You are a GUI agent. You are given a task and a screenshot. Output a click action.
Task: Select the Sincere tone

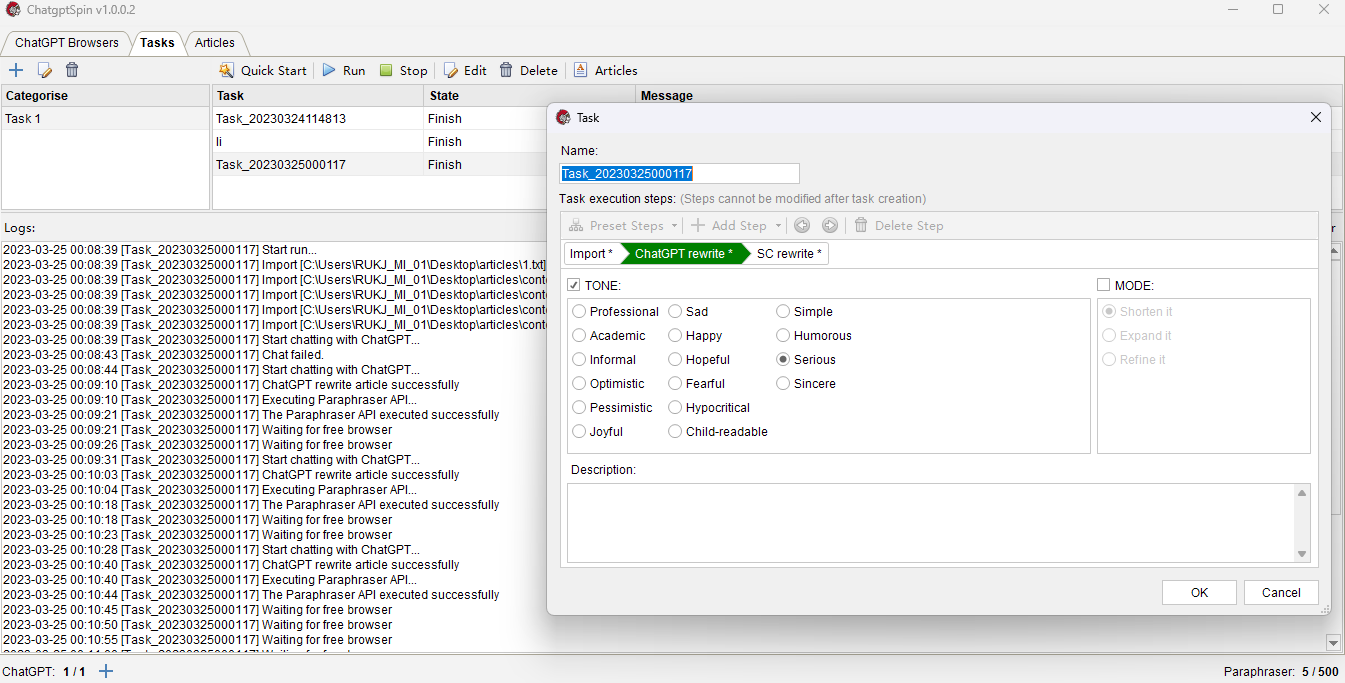[806, 384]
